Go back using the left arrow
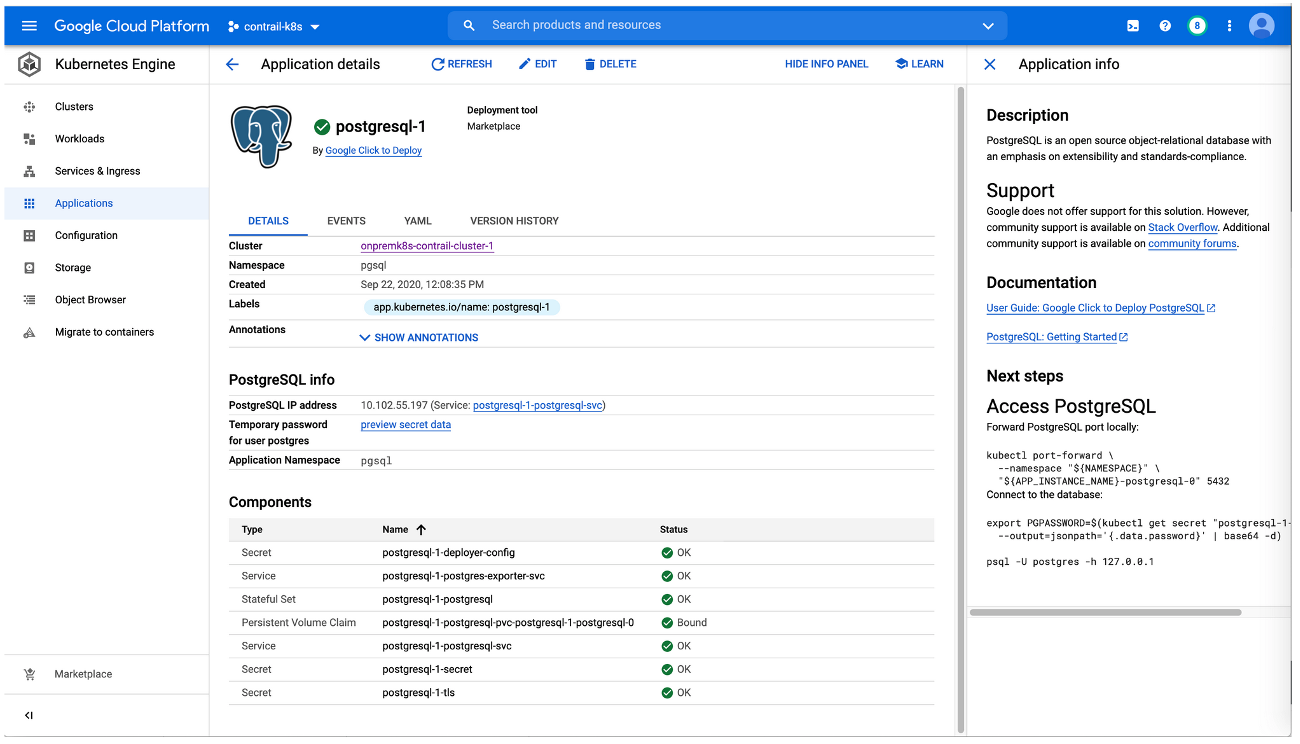Screen dimensions: 1300x744 [x=233, y=64]
